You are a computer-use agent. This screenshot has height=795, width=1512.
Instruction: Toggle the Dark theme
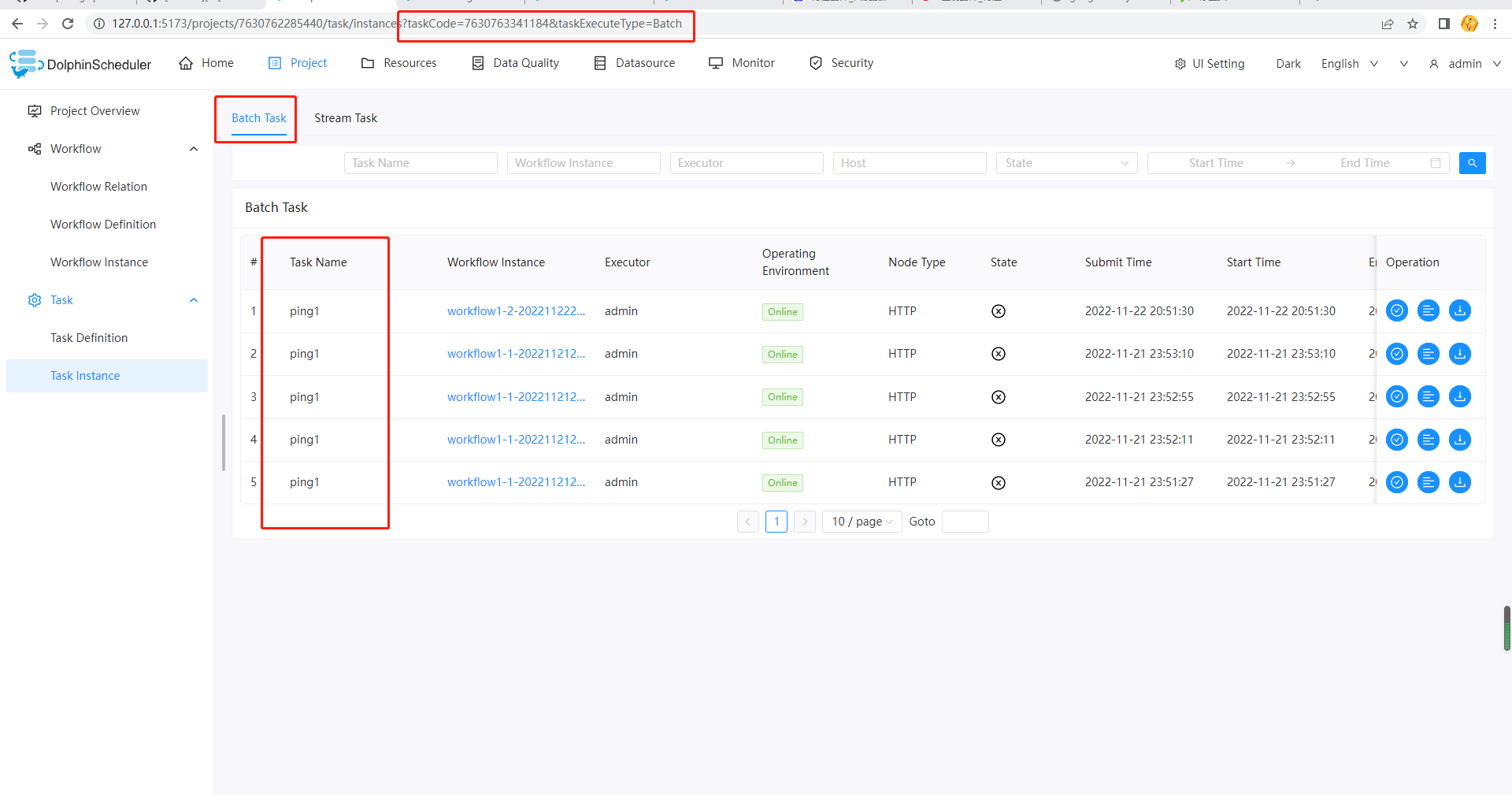click(x=1288, y=64)
